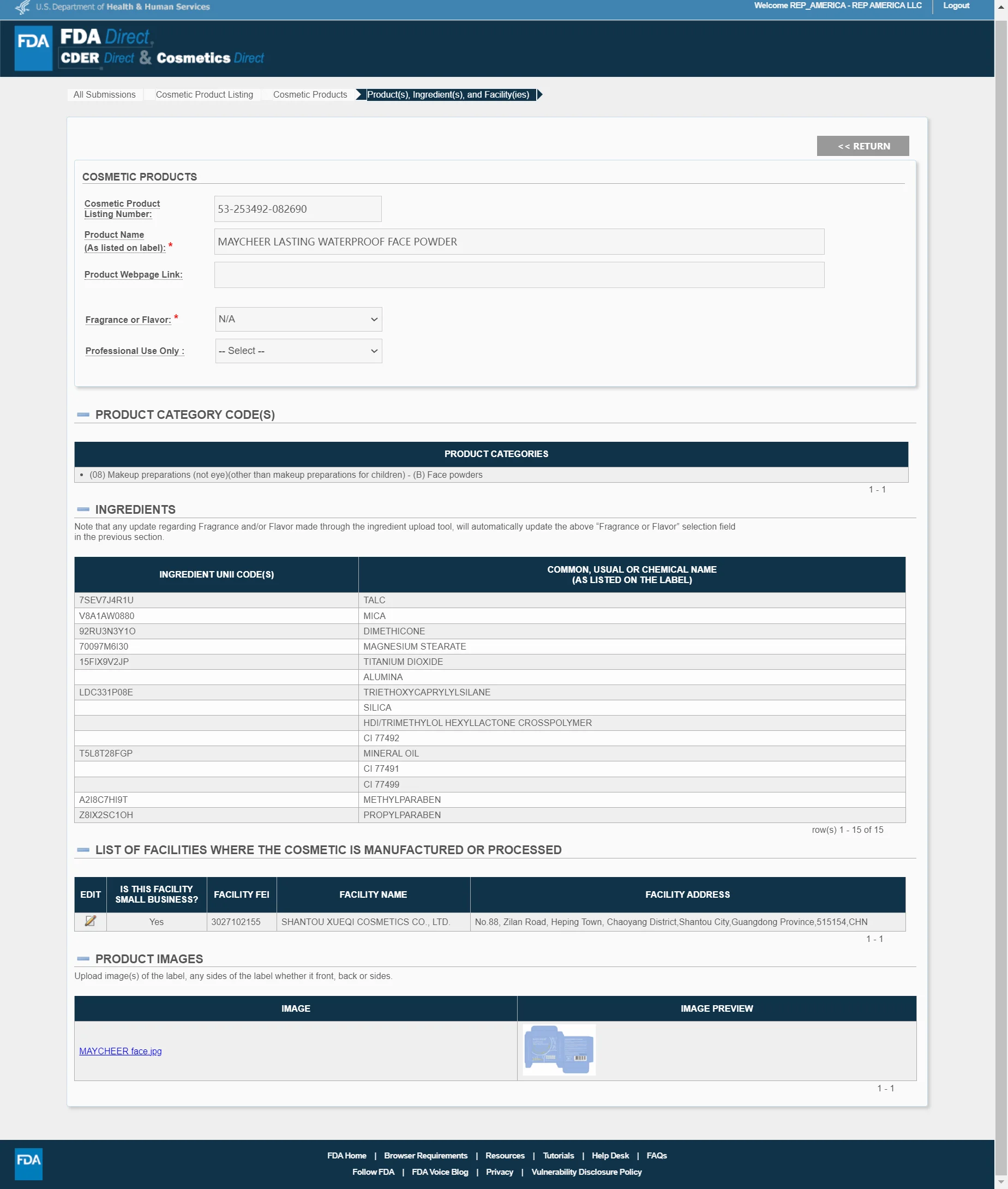This screenshot has width=1008, height=1189.
Task: Open the MAYCHEER face.jpg image link
Action: click(x=121, y=1052)
